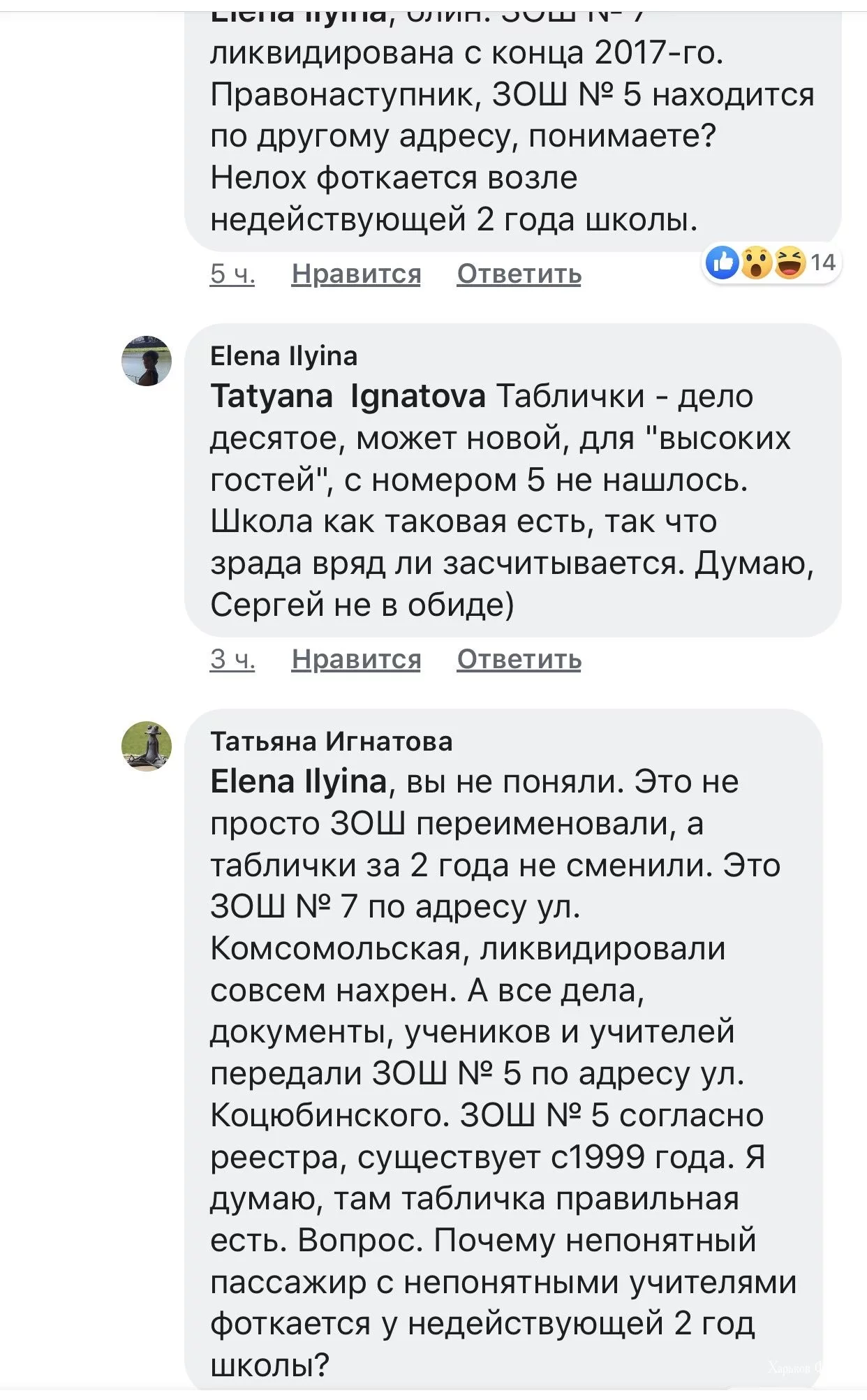Screen dimensions: 867x1400
Task: Open the reaction count showing 14
Action: pos(823,263)
